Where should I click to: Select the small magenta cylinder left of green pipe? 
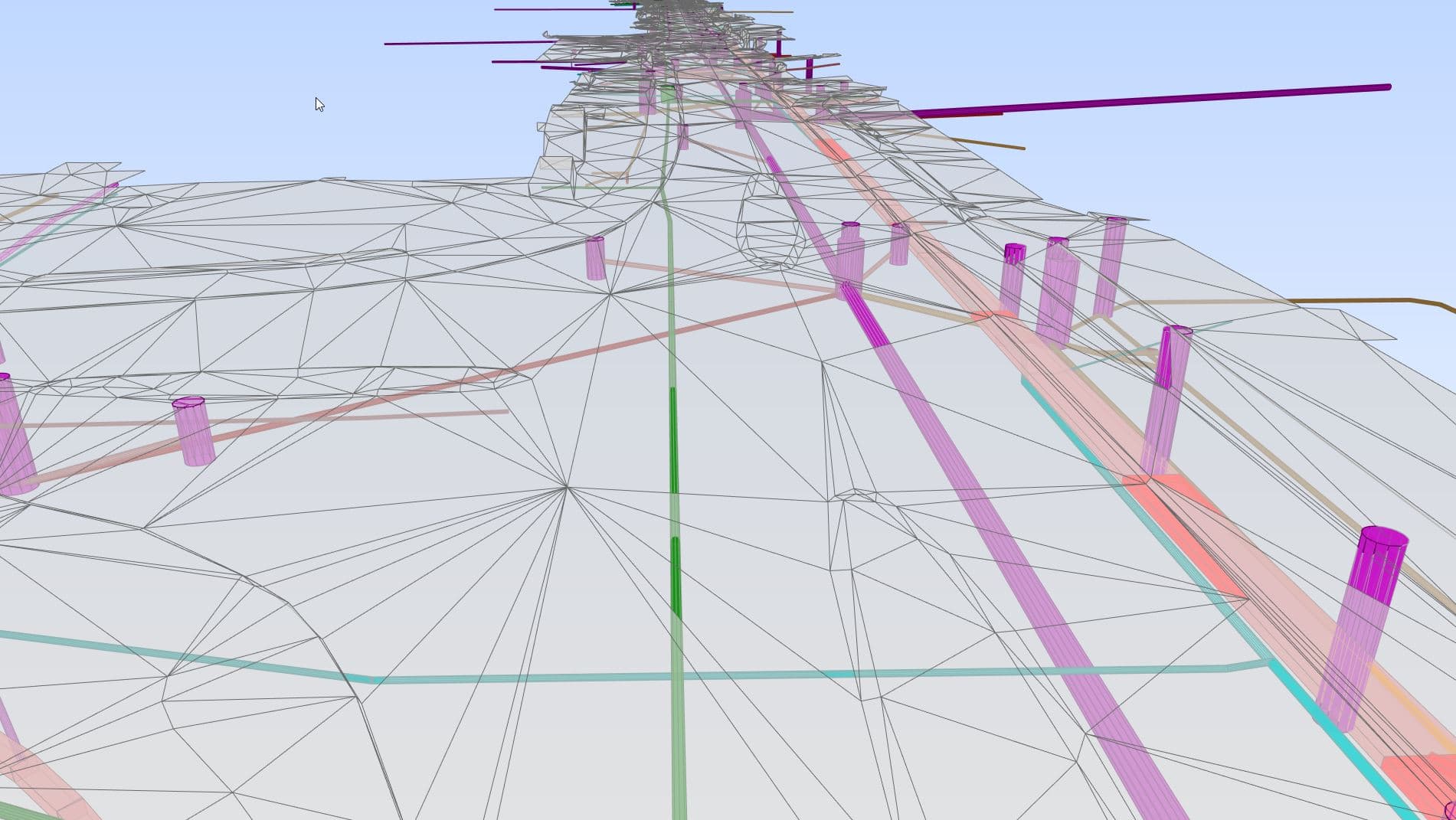(595, 258)
